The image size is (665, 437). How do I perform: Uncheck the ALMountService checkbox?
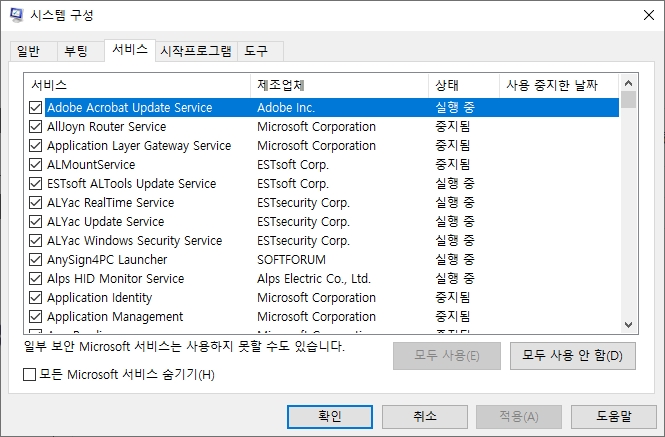(x=36, y=165)
